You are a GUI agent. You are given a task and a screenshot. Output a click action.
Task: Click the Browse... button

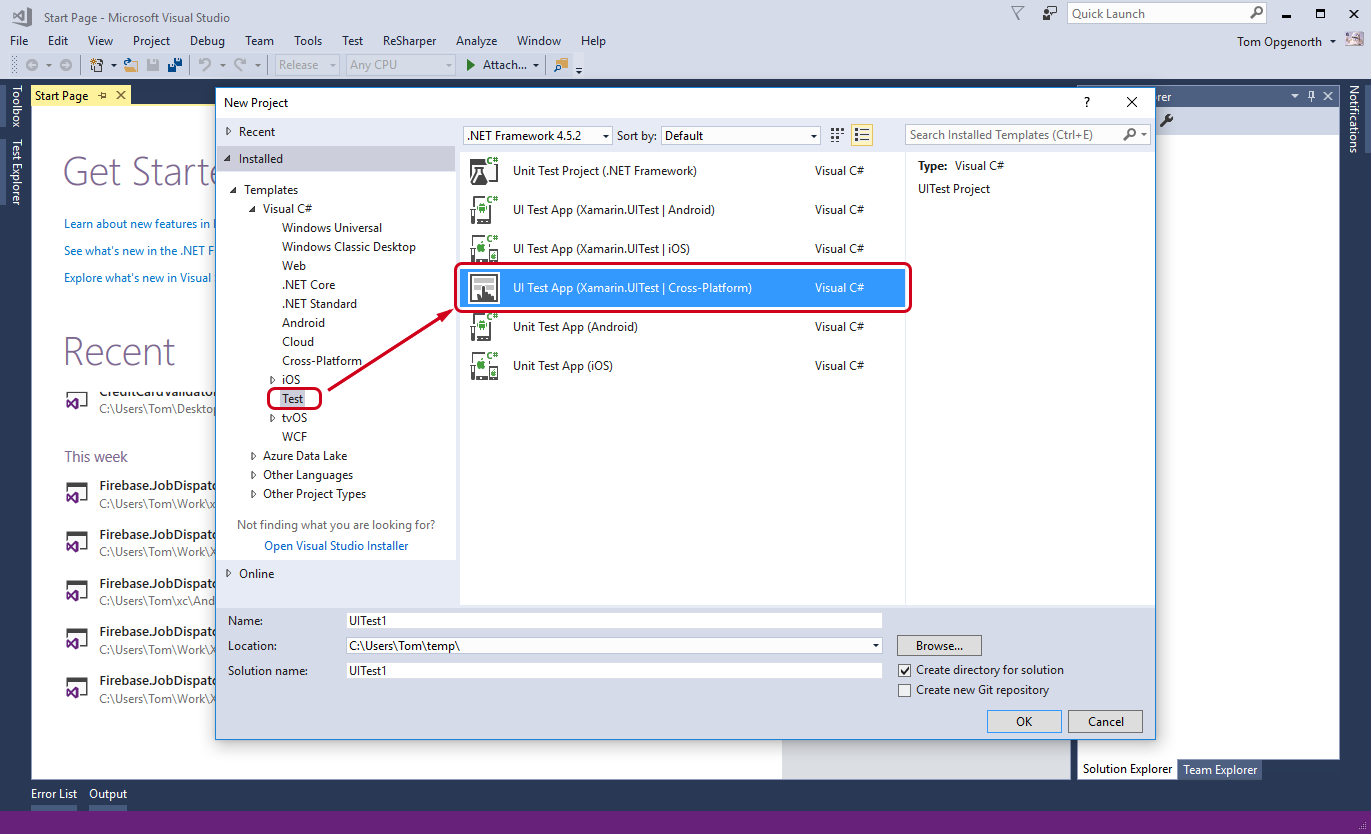click(x=939, y=646)
